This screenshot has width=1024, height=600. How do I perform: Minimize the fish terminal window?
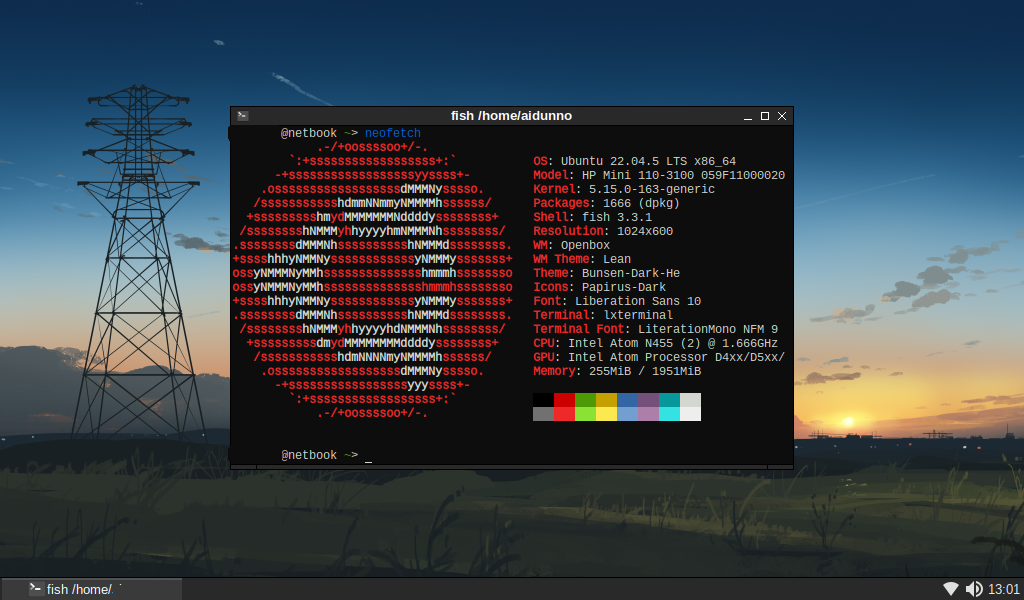point(748,116)
